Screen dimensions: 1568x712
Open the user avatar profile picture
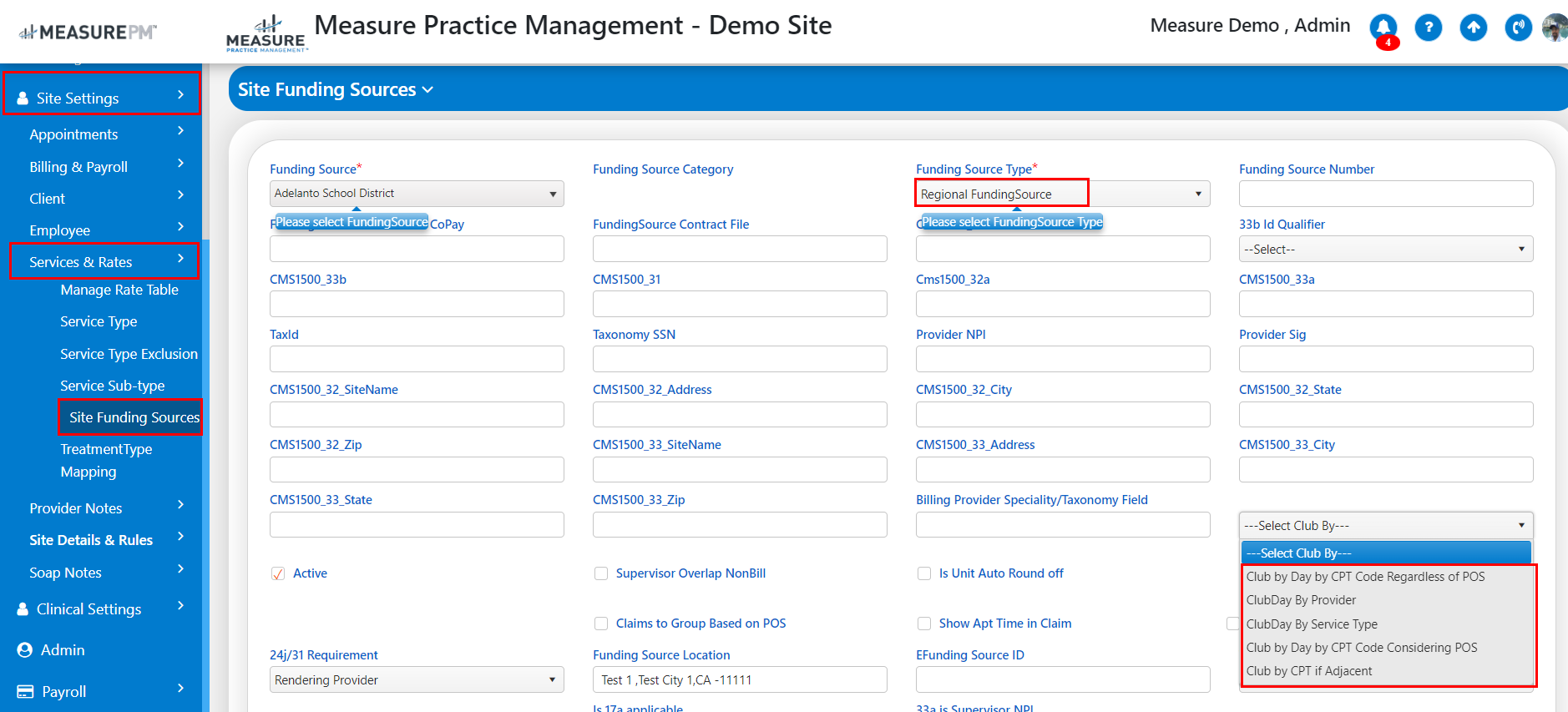coord(1555,28)
